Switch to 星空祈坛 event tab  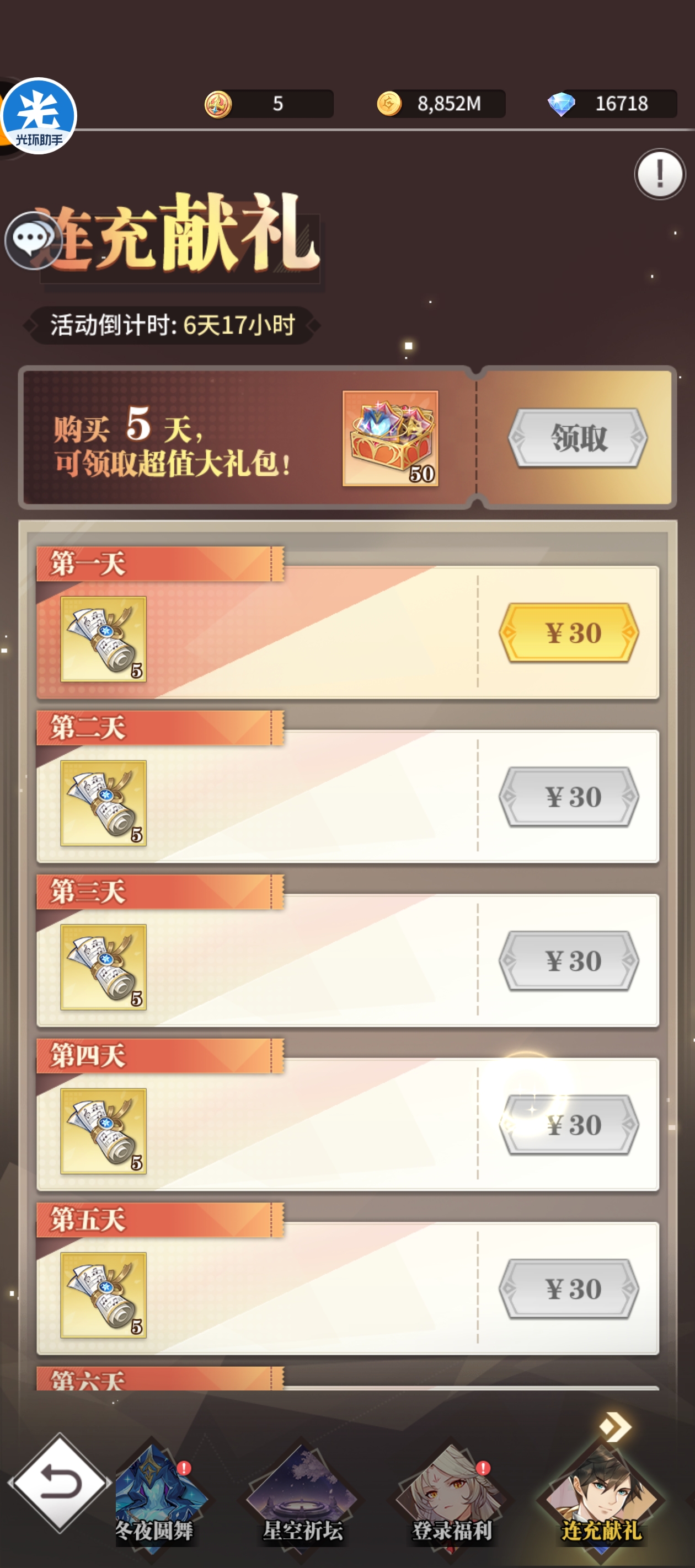click(x=302, y=1495)
